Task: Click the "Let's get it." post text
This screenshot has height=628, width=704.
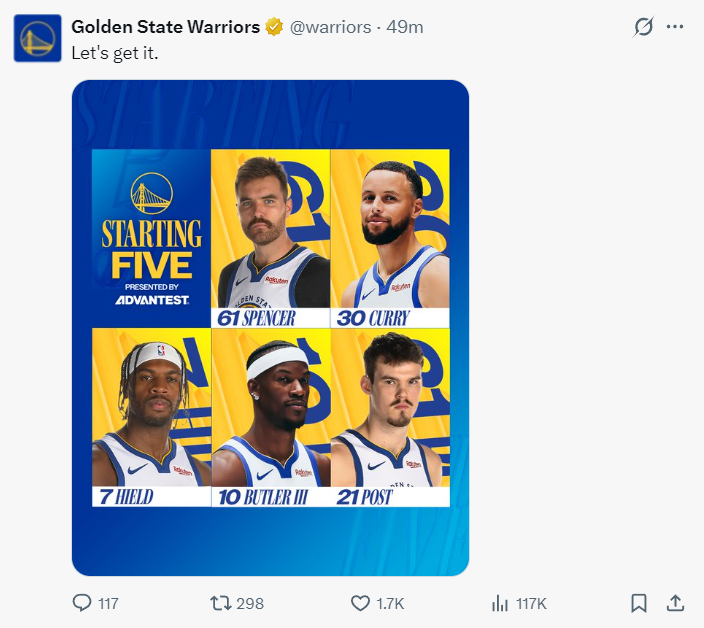Action: tap(115, 51)
